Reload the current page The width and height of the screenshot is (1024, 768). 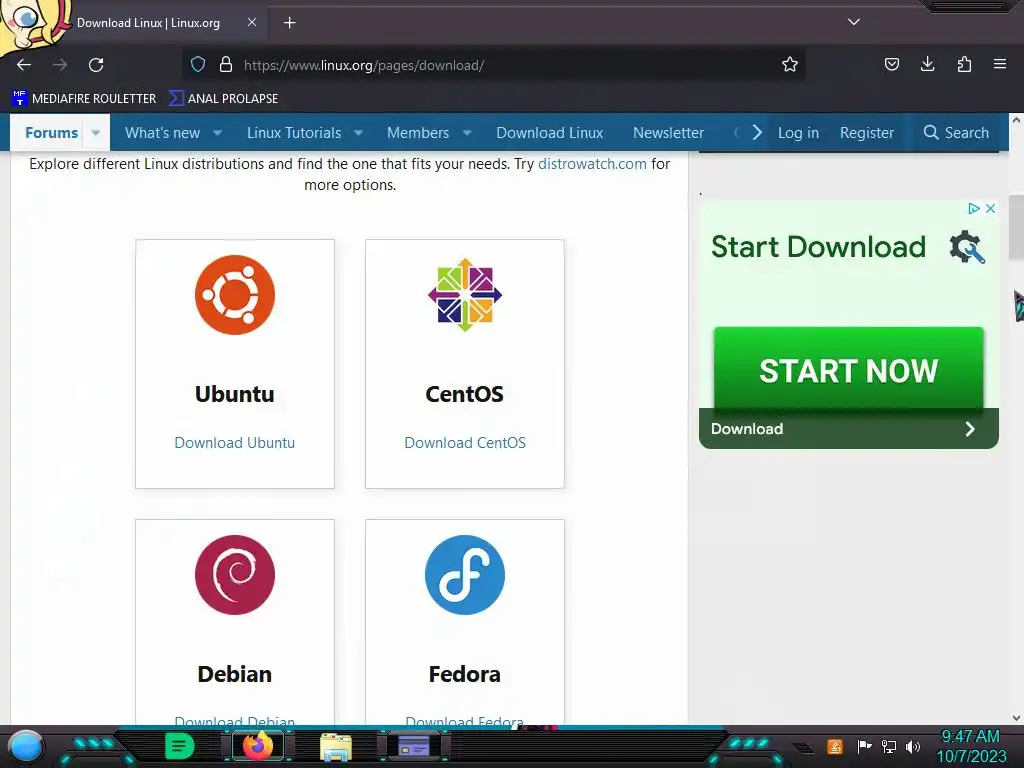[96, 65]
